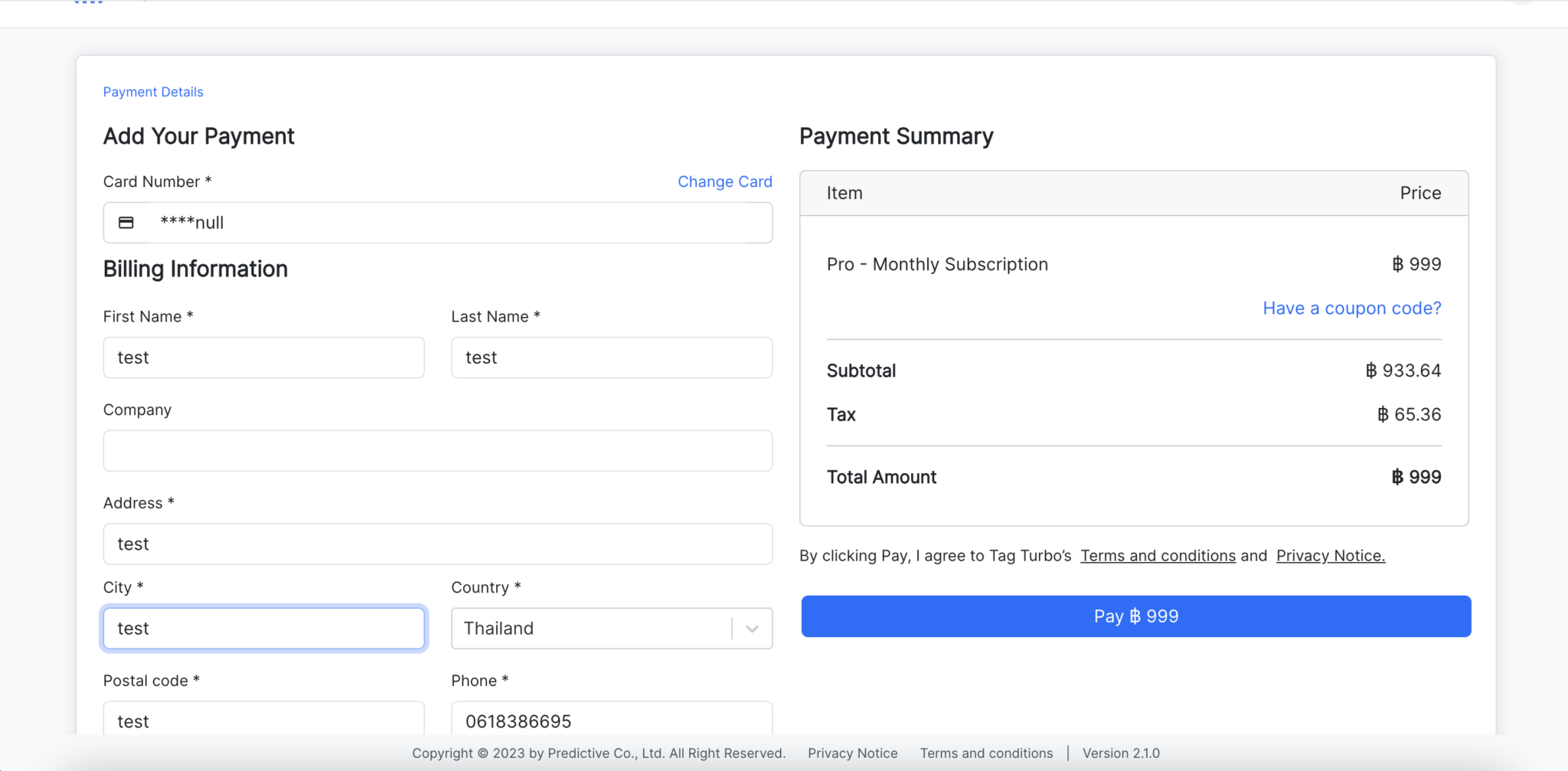This screenshot has width=1568, height=771.
Task: Click the Tag Turbo logo at top left
Action: (88, 4)
